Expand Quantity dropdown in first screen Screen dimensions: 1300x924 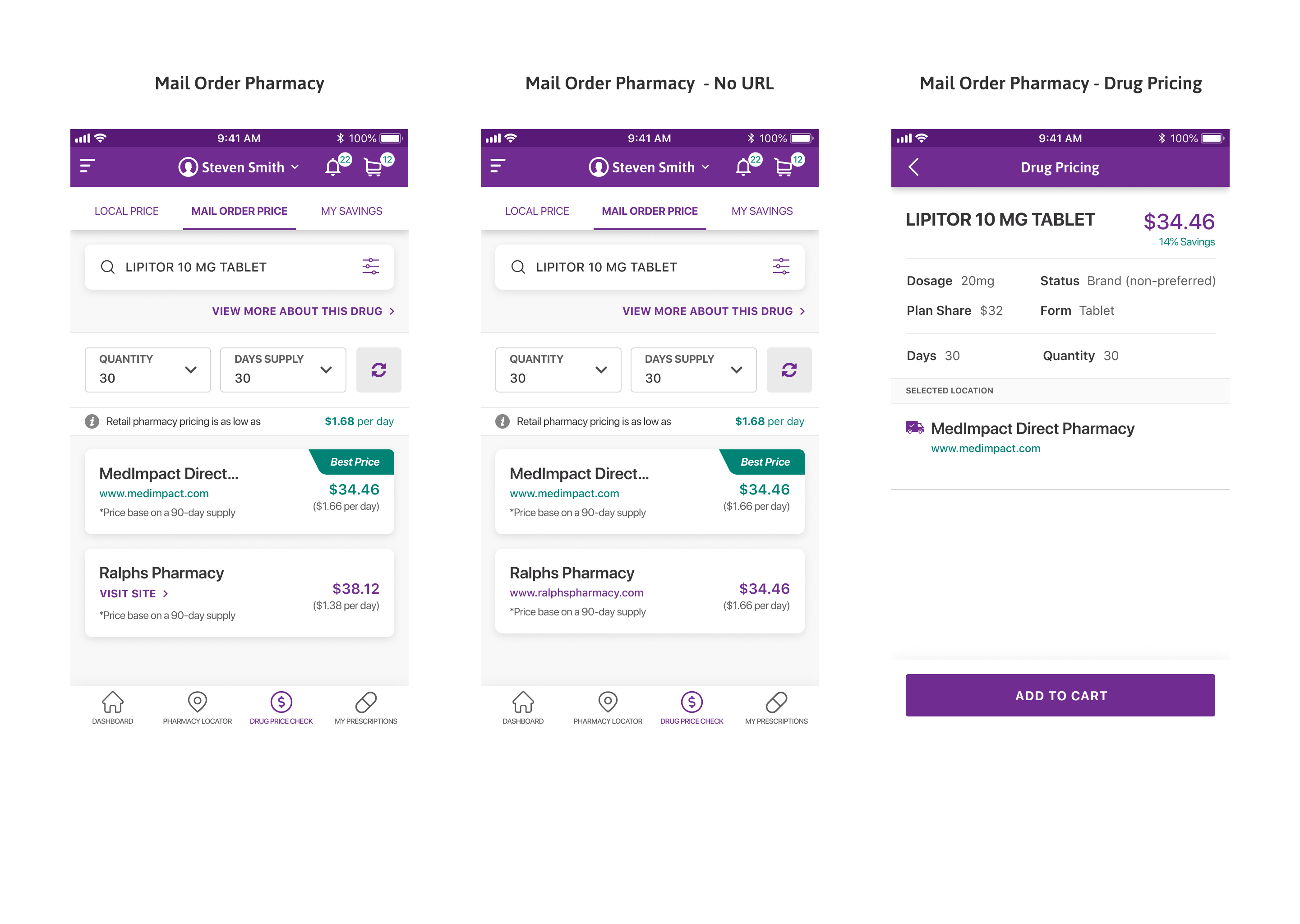click(x=148, y=370)
